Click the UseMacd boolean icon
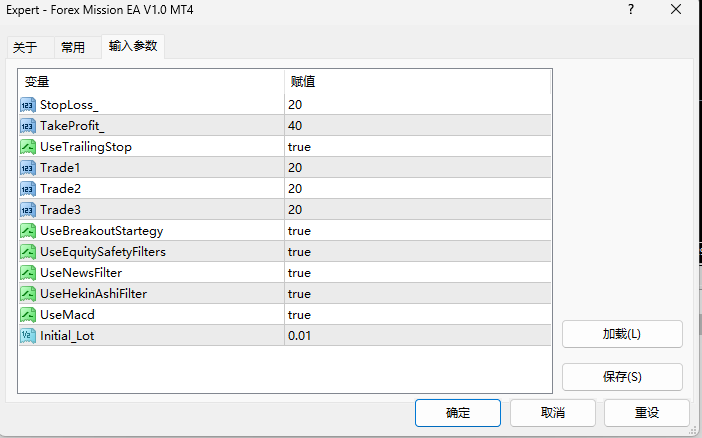Viewport: 702px width, 438px height. pyautogui.click(x=28, y=315)
